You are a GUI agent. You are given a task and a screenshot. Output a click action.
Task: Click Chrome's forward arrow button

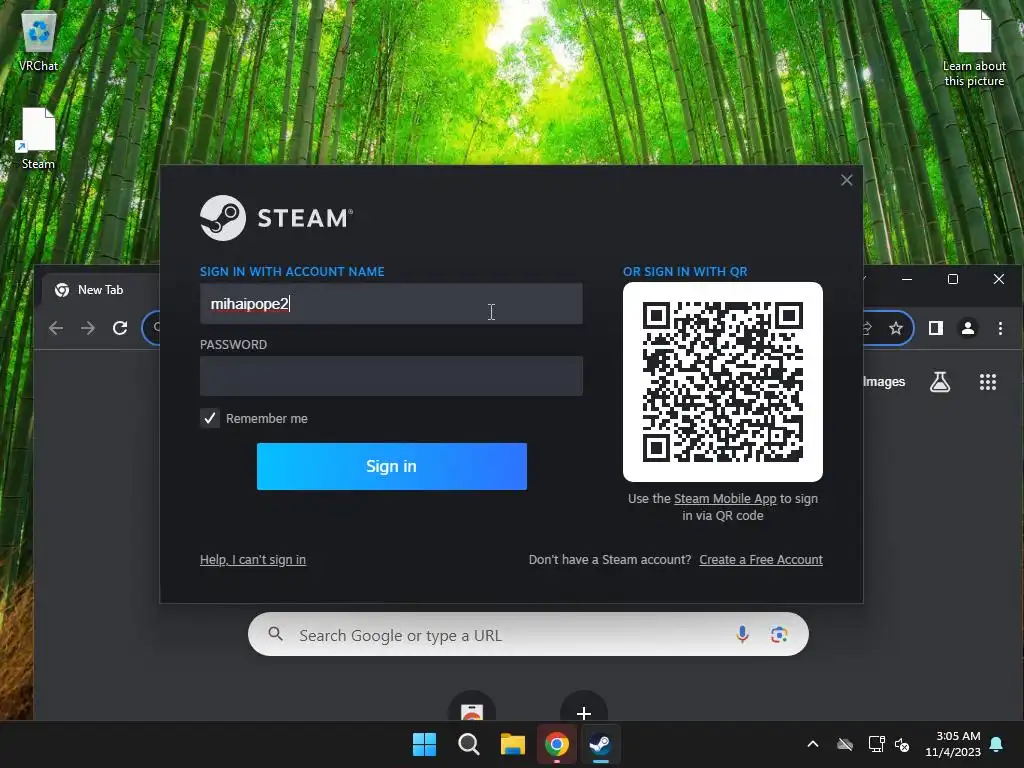(88, 328)
